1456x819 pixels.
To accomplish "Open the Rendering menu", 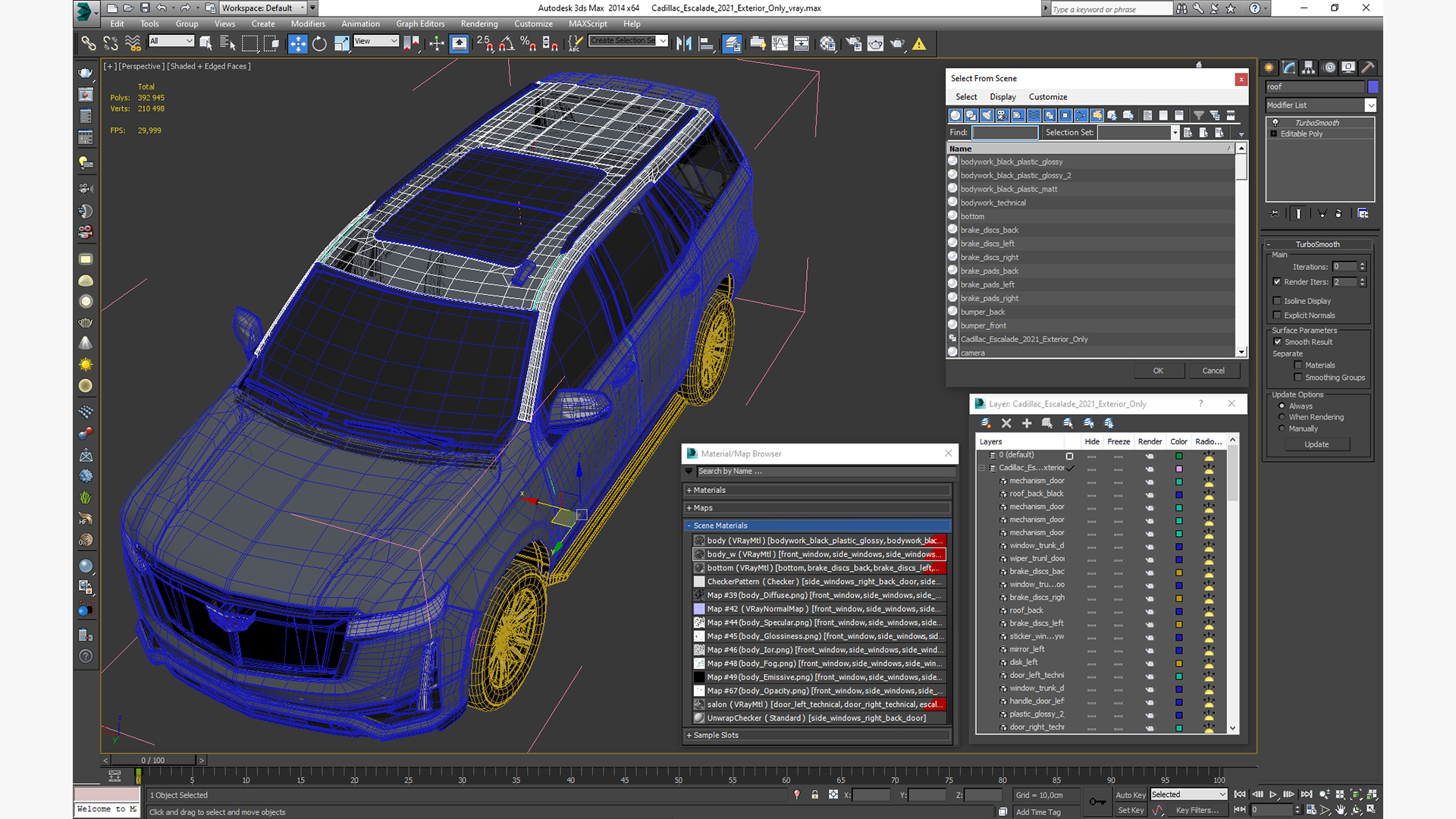I will coord(479,24).
